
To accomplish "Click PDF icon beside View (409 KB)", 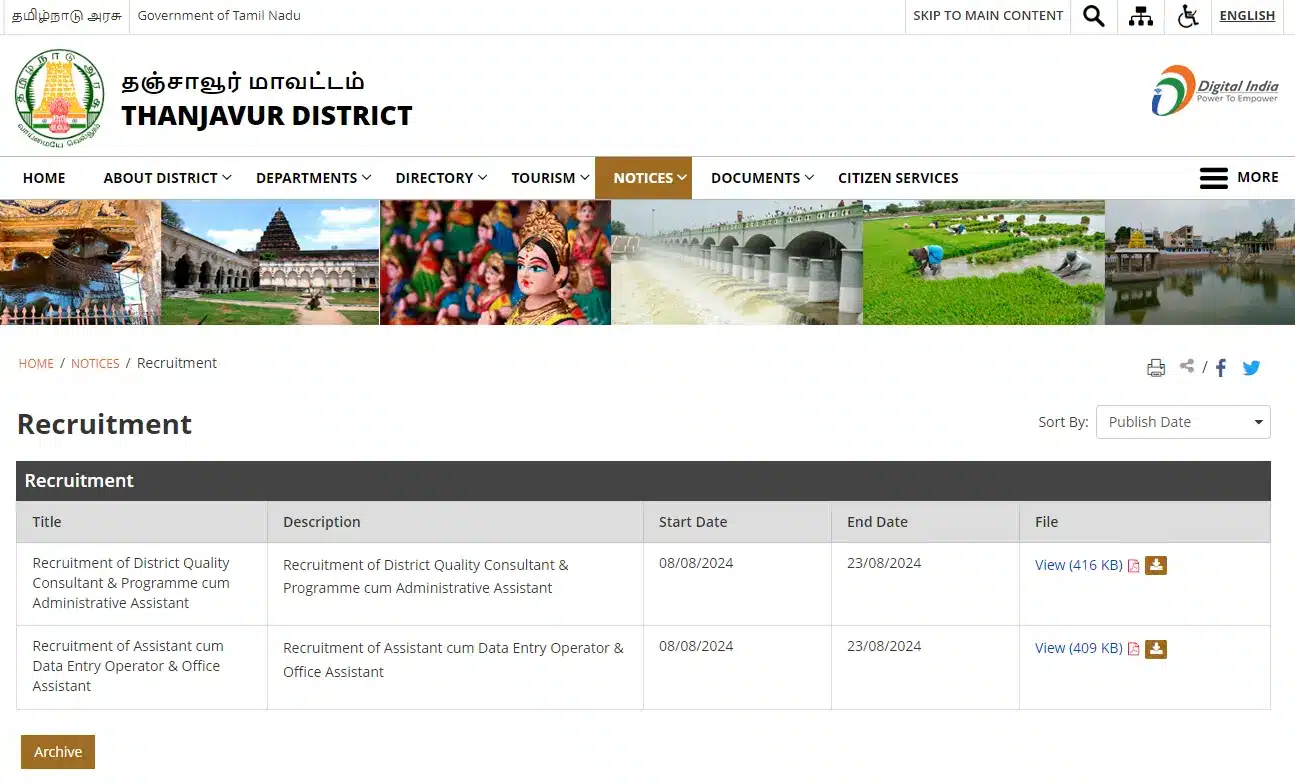I will coord(1134,649).
